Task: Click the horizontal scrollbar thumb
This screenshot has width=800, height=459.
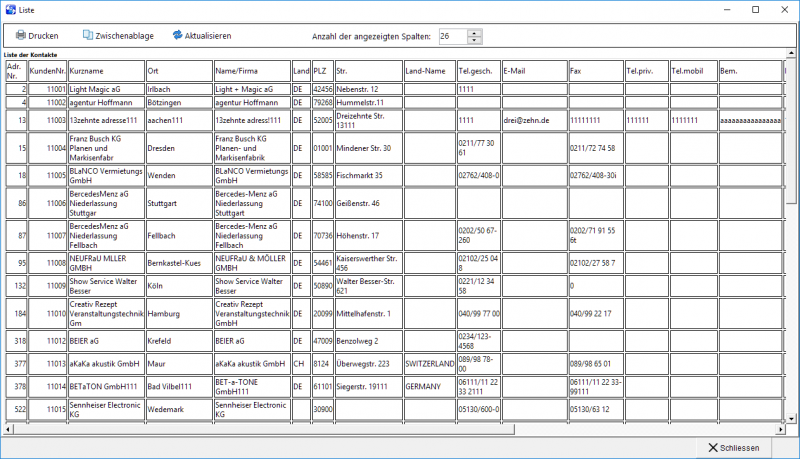Action: (x=264, y=429)
